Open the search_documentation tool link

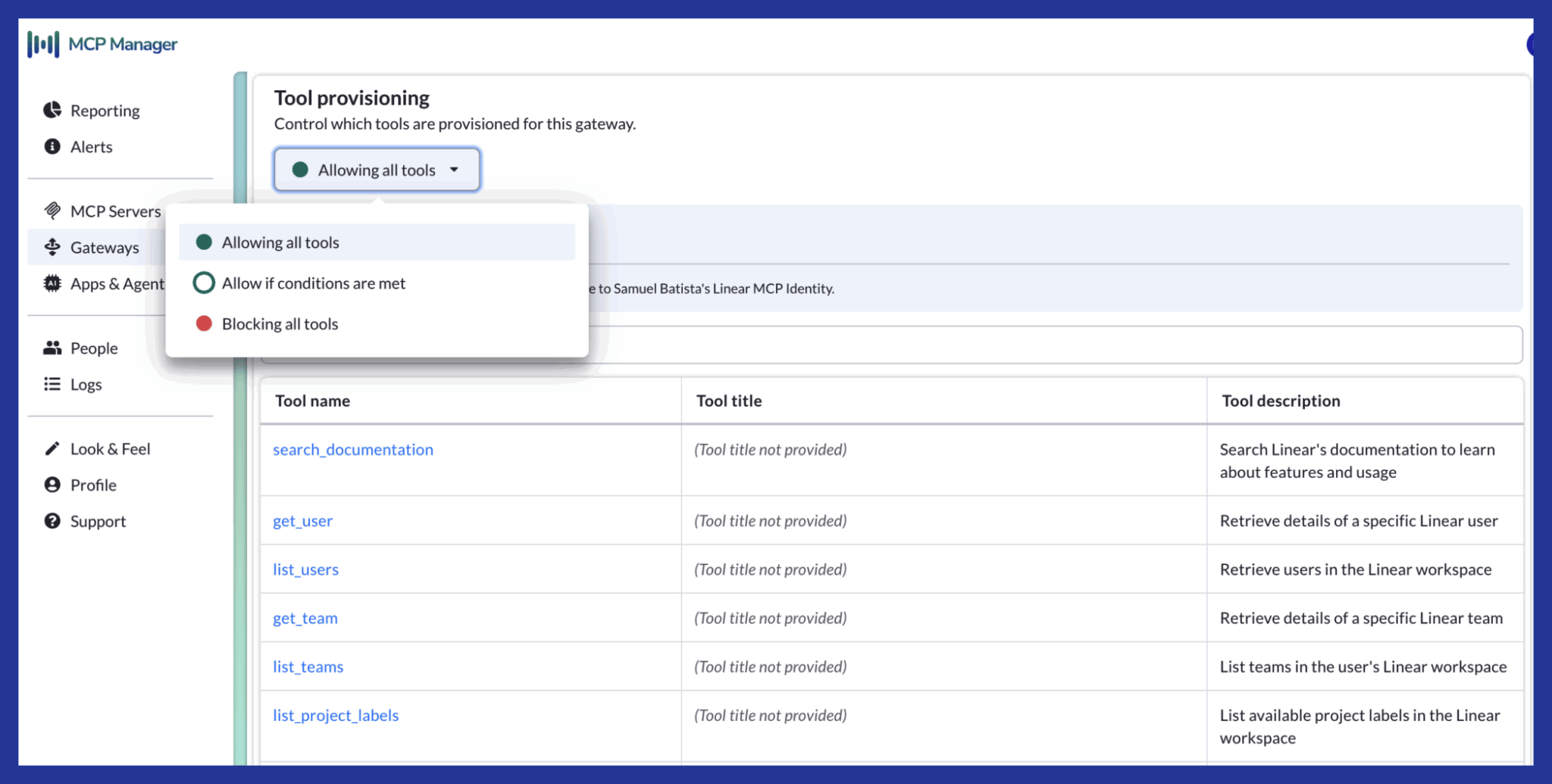(353, 449)
